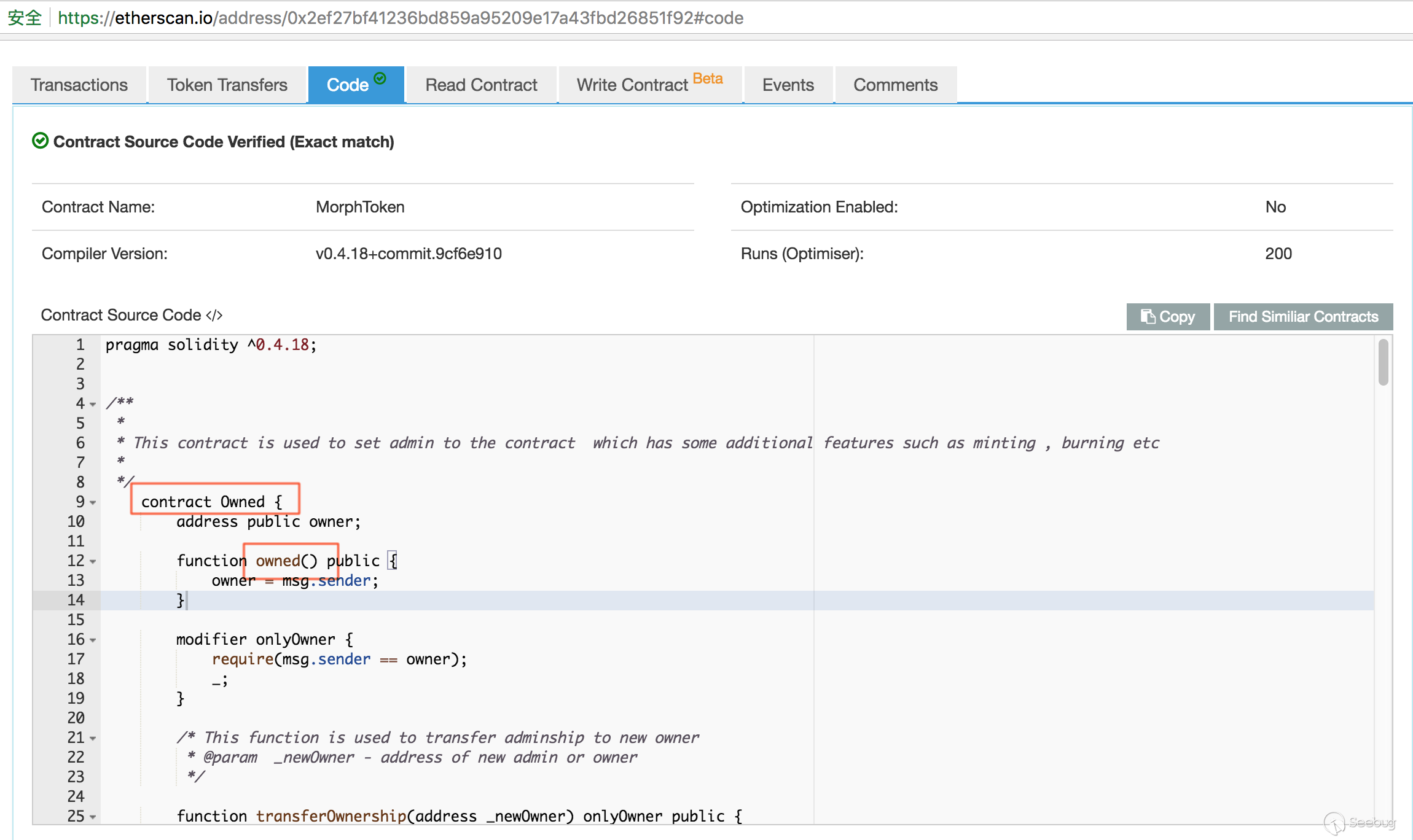Fold the contract Owned block at line 9

pos(93,502)
